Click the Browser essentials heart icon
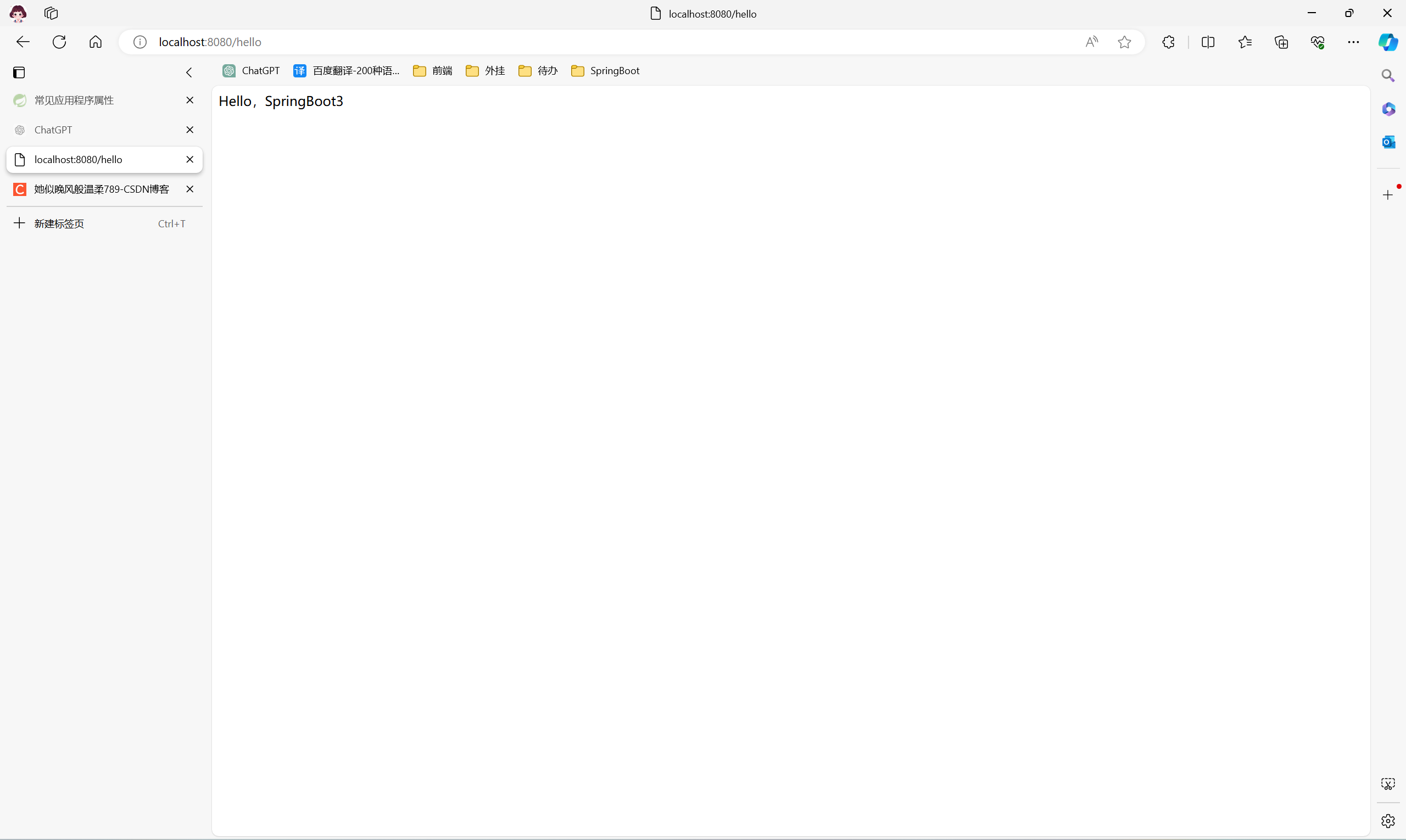The image size is (1406, 840). (1317, 42)
